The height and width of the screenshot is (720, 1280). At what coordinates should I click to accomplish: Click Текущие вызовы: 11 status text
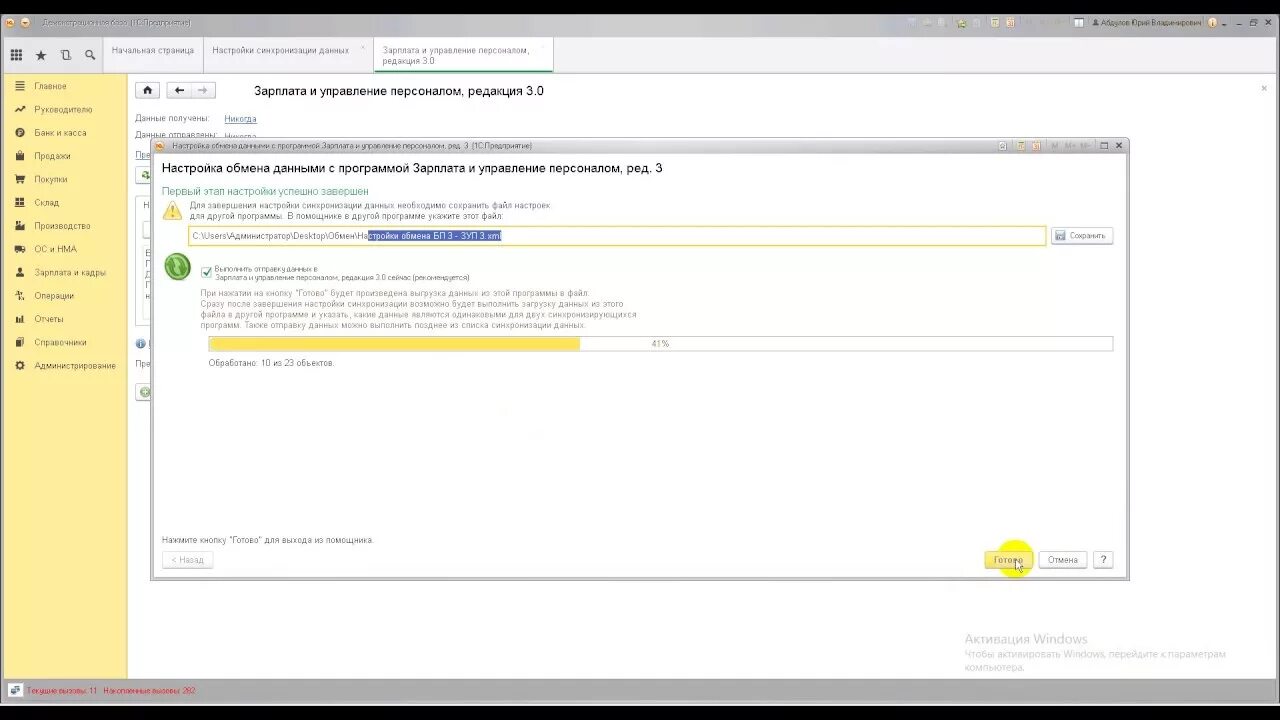(x=62, y=691)
